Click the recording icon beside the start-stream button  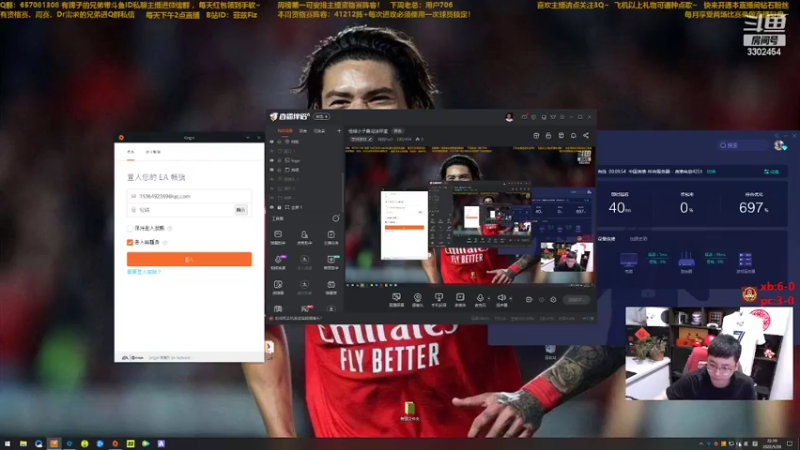(529, 299)
